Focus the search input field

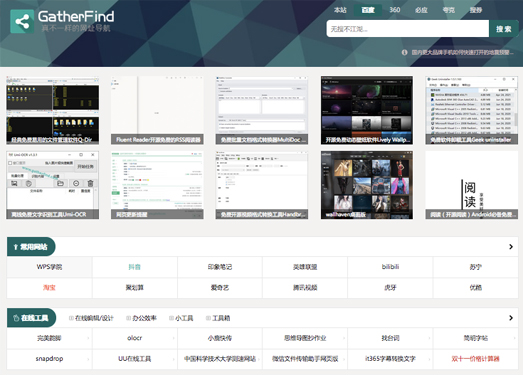[x=408, y=29]
